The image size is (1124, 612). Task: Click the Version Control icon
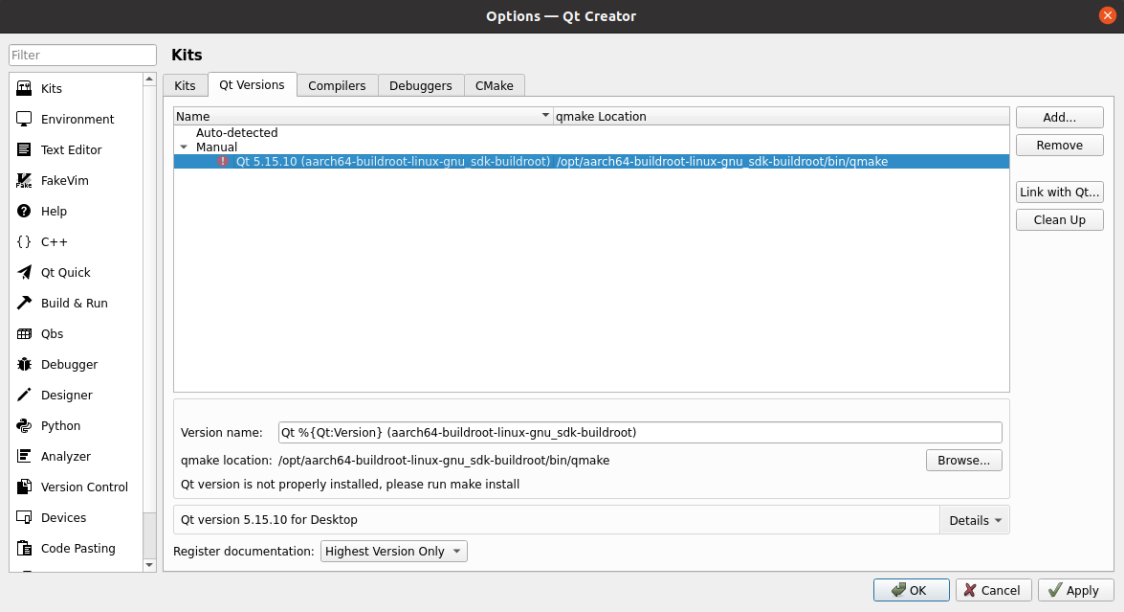tap(25, 487)
